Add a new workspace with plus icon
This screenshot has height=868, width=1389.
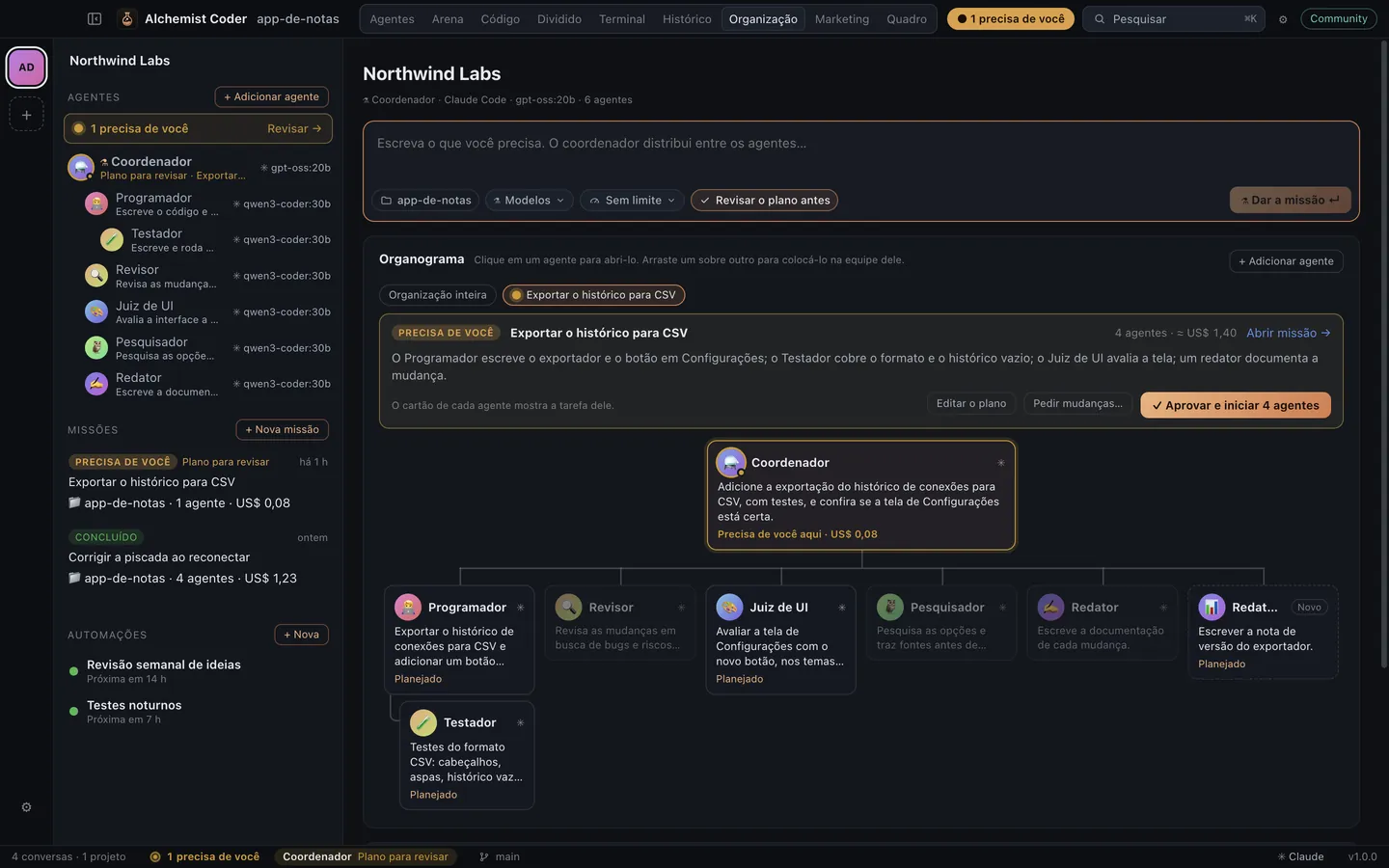click(26, 115)
